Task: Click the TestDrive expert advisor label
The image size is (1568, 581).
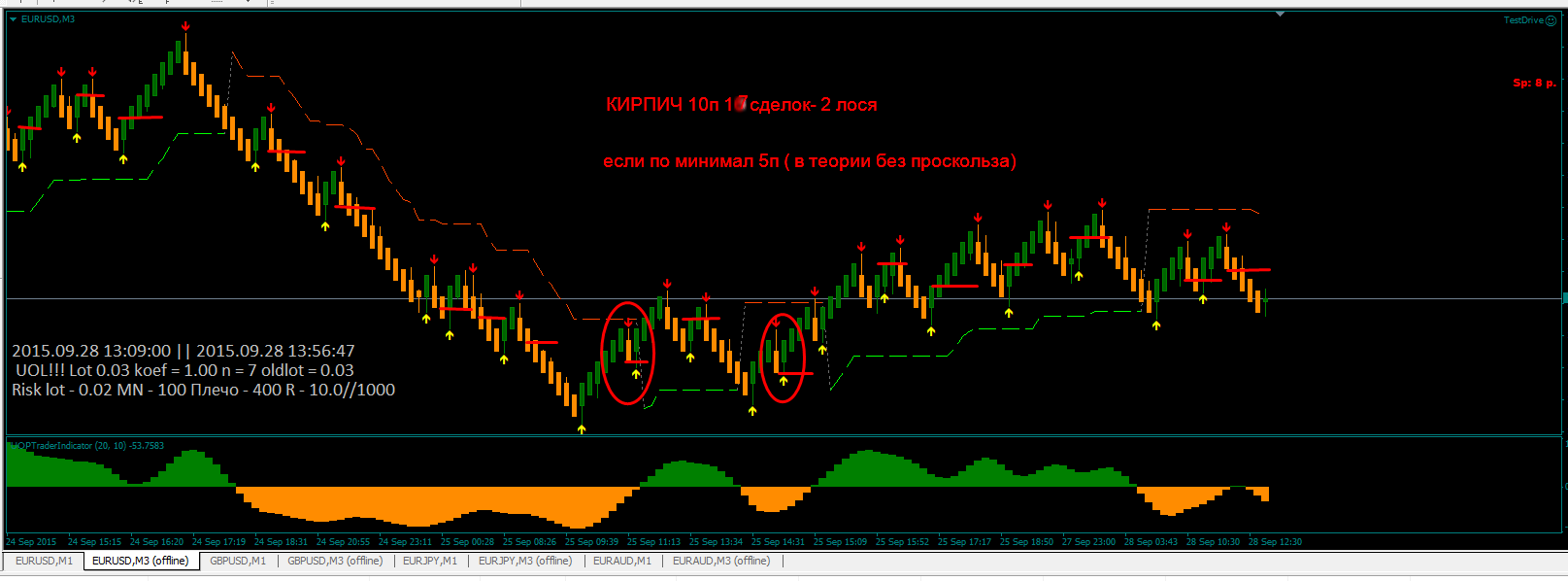Action: [1523, 20]
